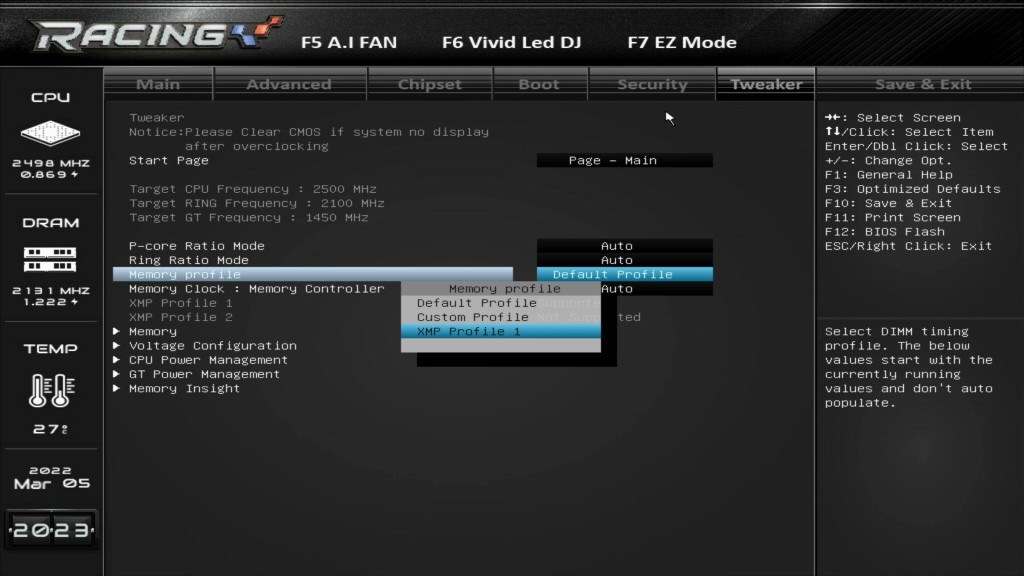
Task: Click the Mar 05 date display
Action: tap(52, 484)
